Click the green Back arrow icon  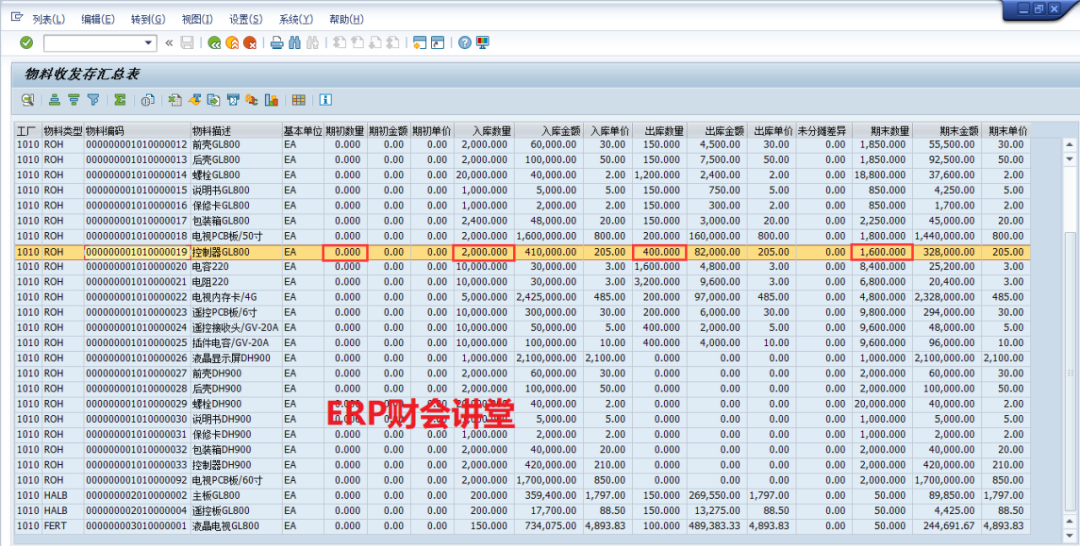214,43
